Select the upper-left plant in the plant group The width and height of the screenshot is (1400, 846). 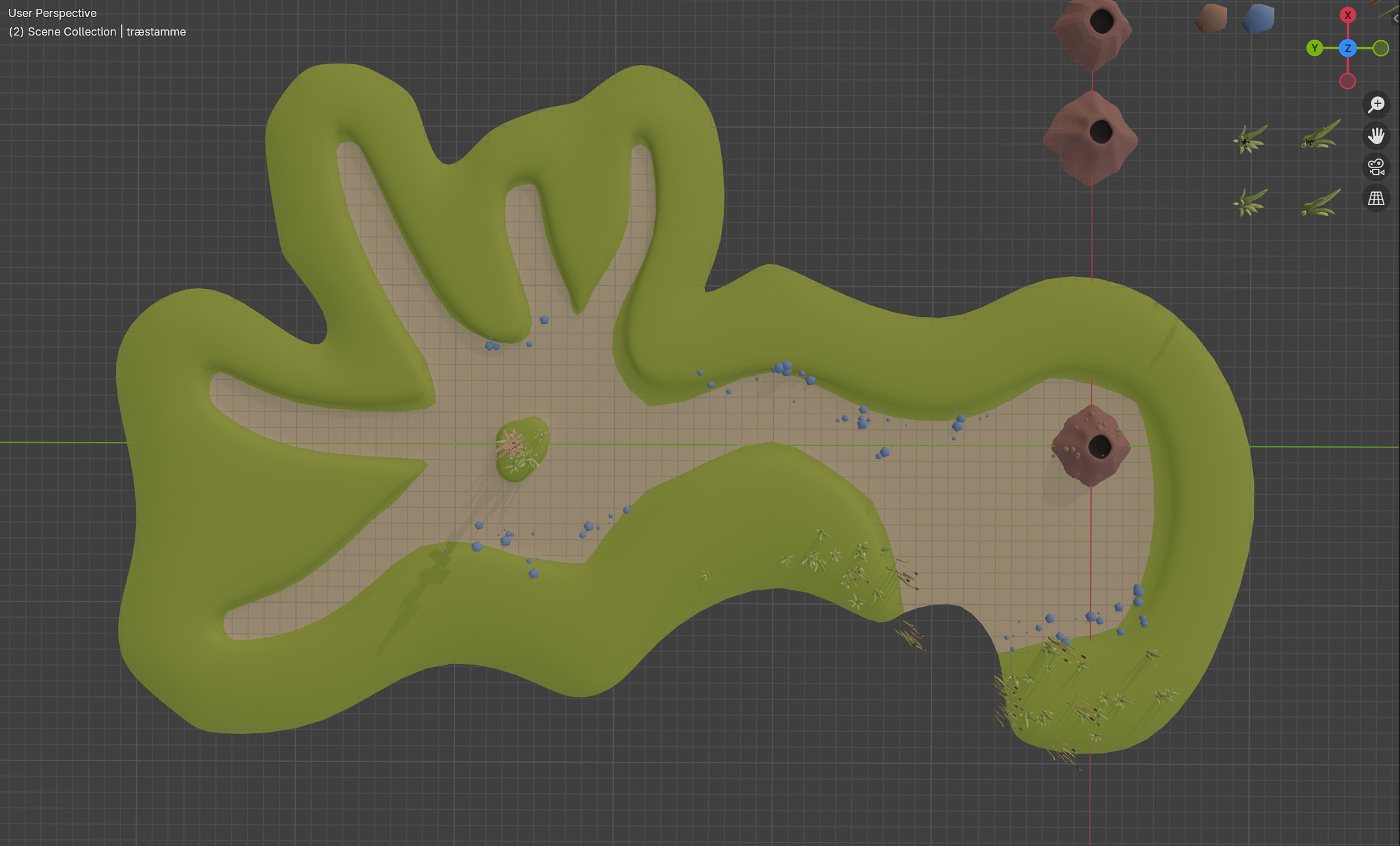[1250, 139]
